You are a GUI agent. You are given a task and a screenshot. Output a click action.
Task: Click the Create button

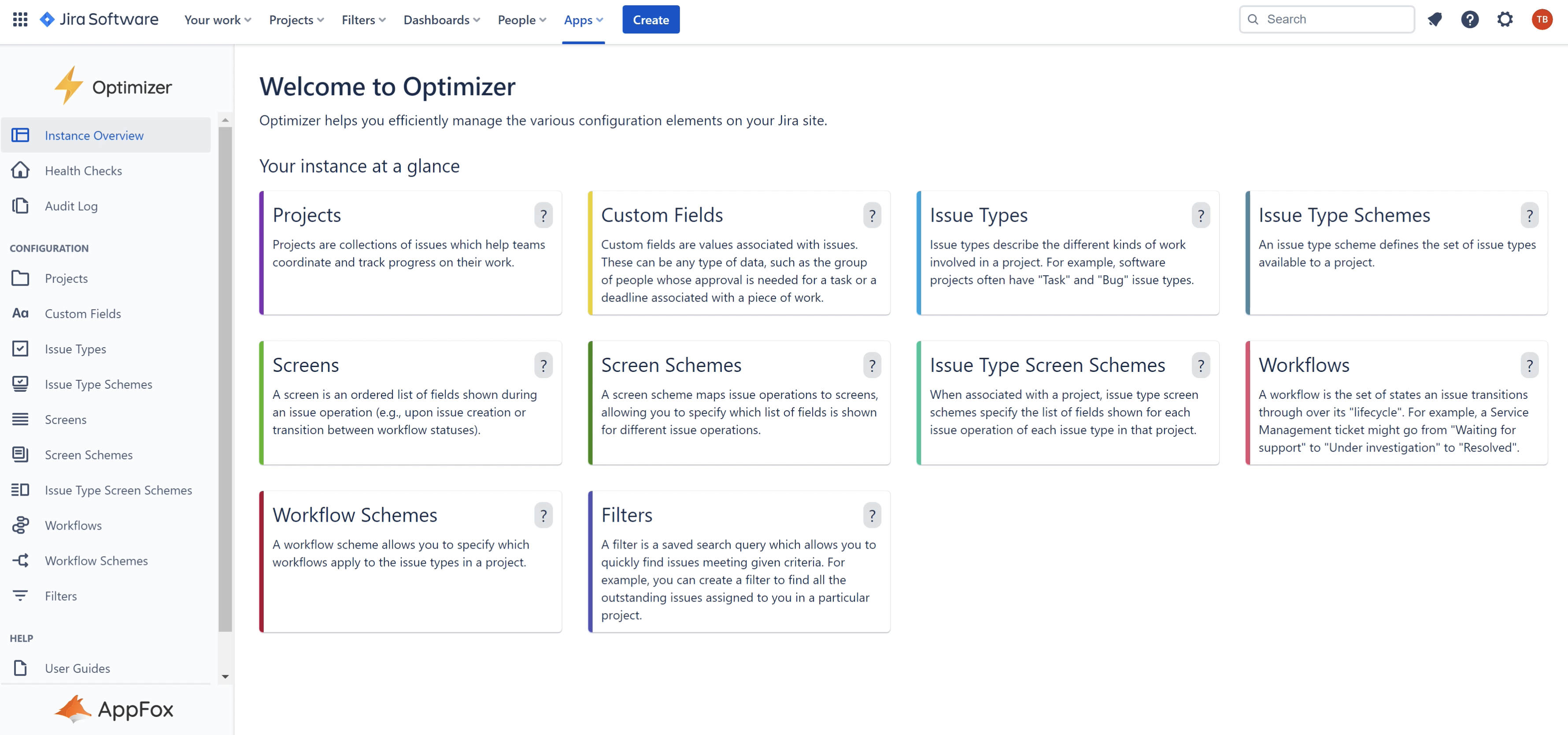[650, 20]
